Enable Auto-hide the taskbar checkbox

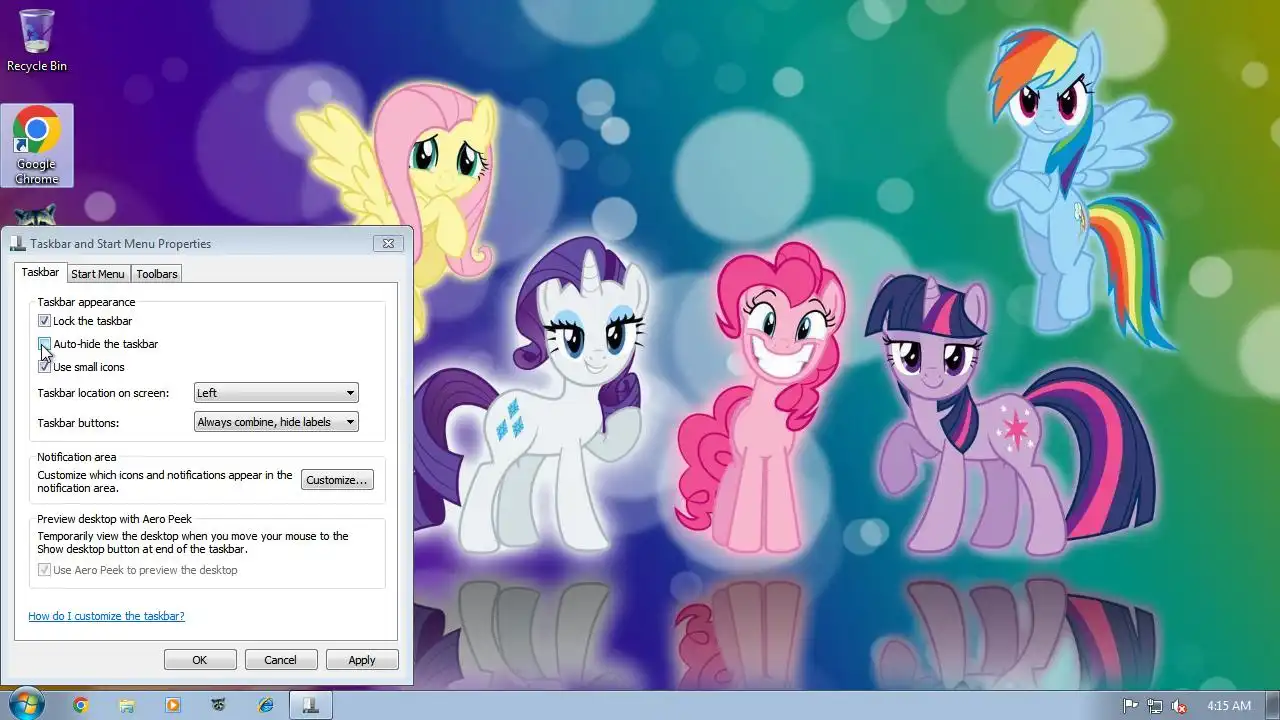click(x=44, y=344)
